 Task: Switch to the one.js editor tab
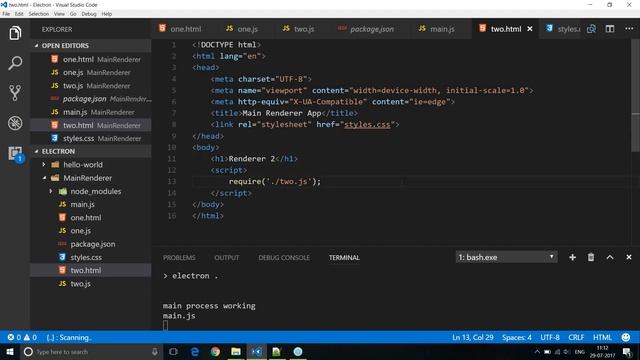(x=242, y=29)
